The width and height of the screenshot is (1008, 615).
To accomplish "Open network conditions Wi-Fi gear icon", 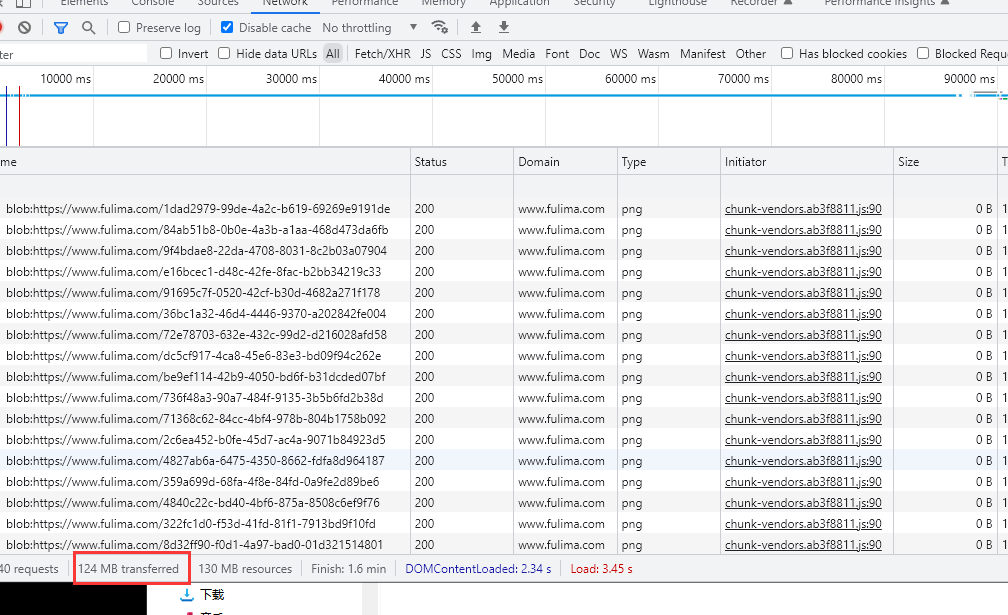I will 440,27.
